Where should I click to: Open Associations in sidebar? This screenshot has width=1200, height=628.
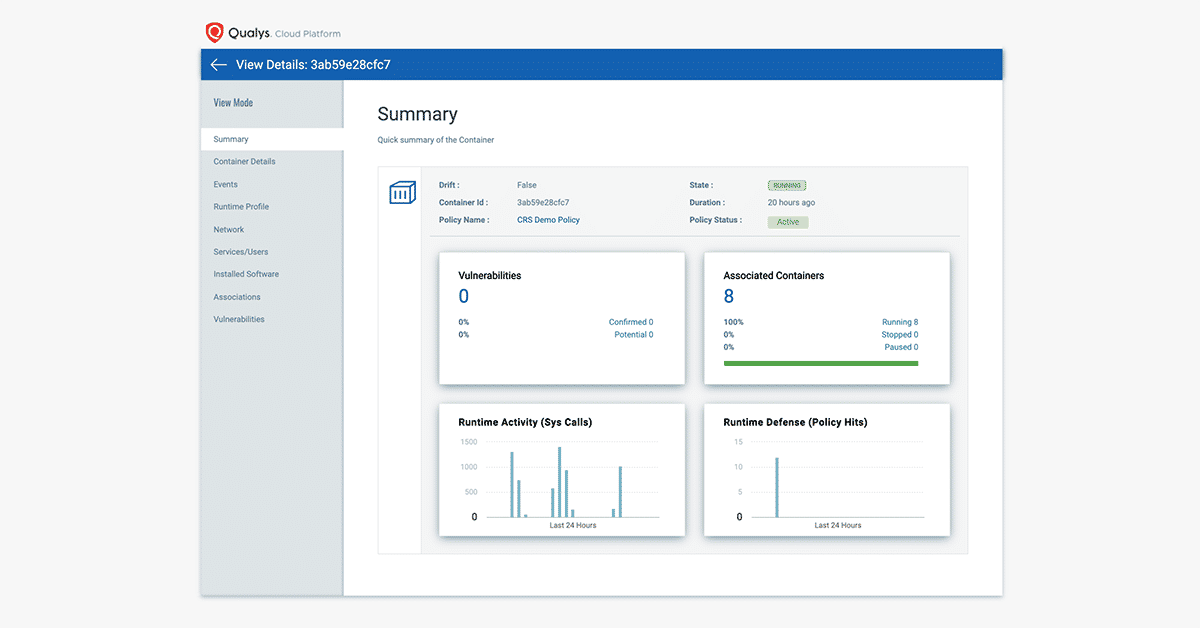click(x=237, y=297)
